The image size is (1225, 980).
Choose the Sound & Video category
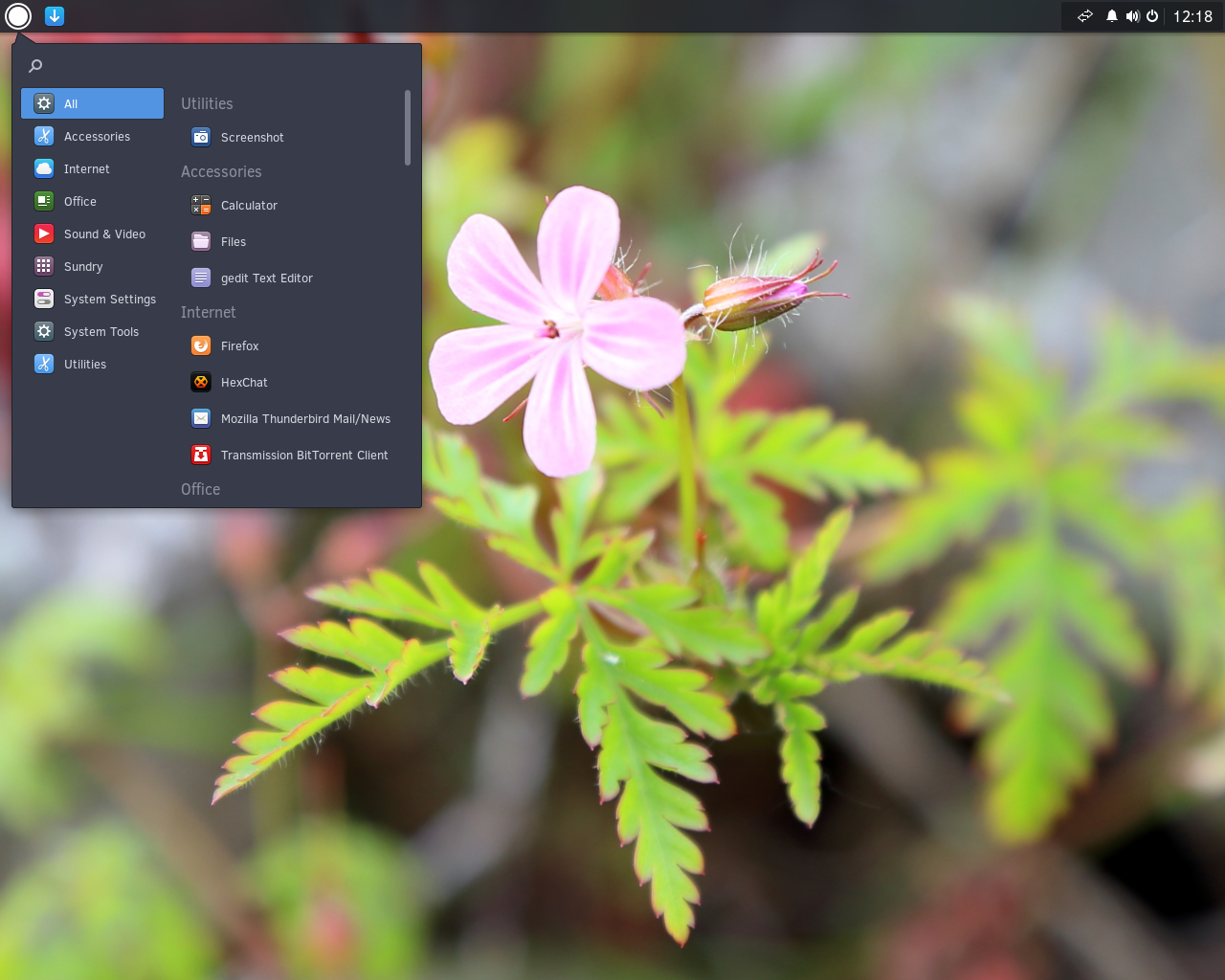92,234
